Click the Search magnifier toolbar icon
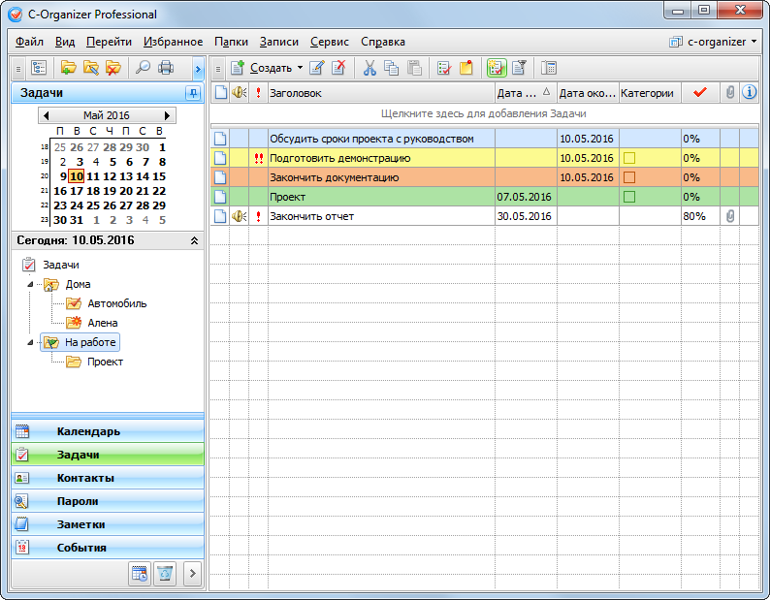Image resolution: width=770 pixels, height=600 pixels. click(x=143, y=68)
